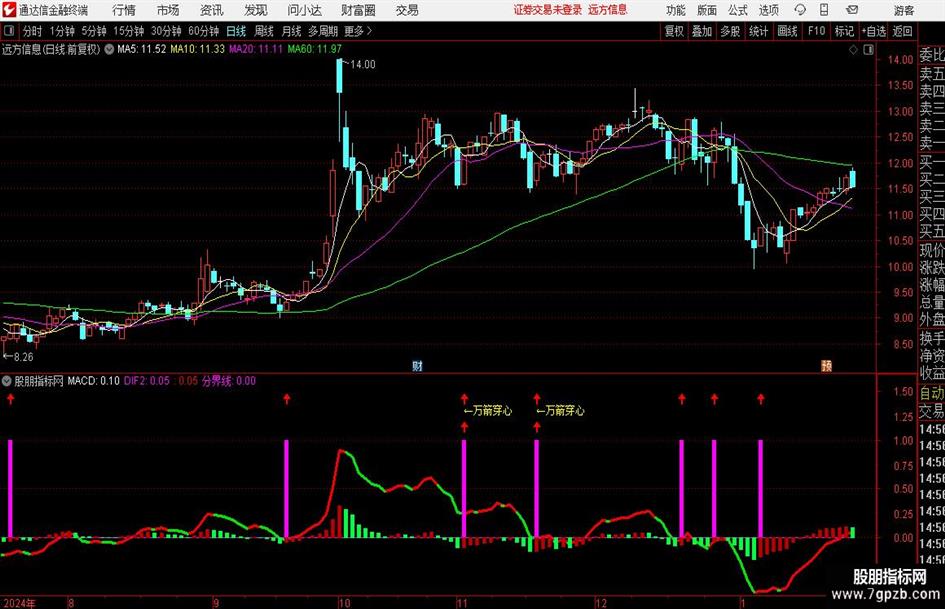Viewport: 945px width, 609px height.
Task: Open the 版面 menu
Action: tap(707, 10)
